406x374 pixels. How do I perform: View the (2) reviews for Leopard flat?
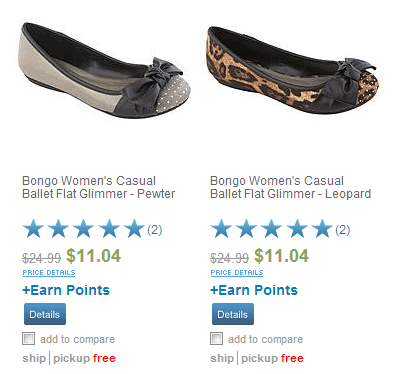tap(343, 230)
